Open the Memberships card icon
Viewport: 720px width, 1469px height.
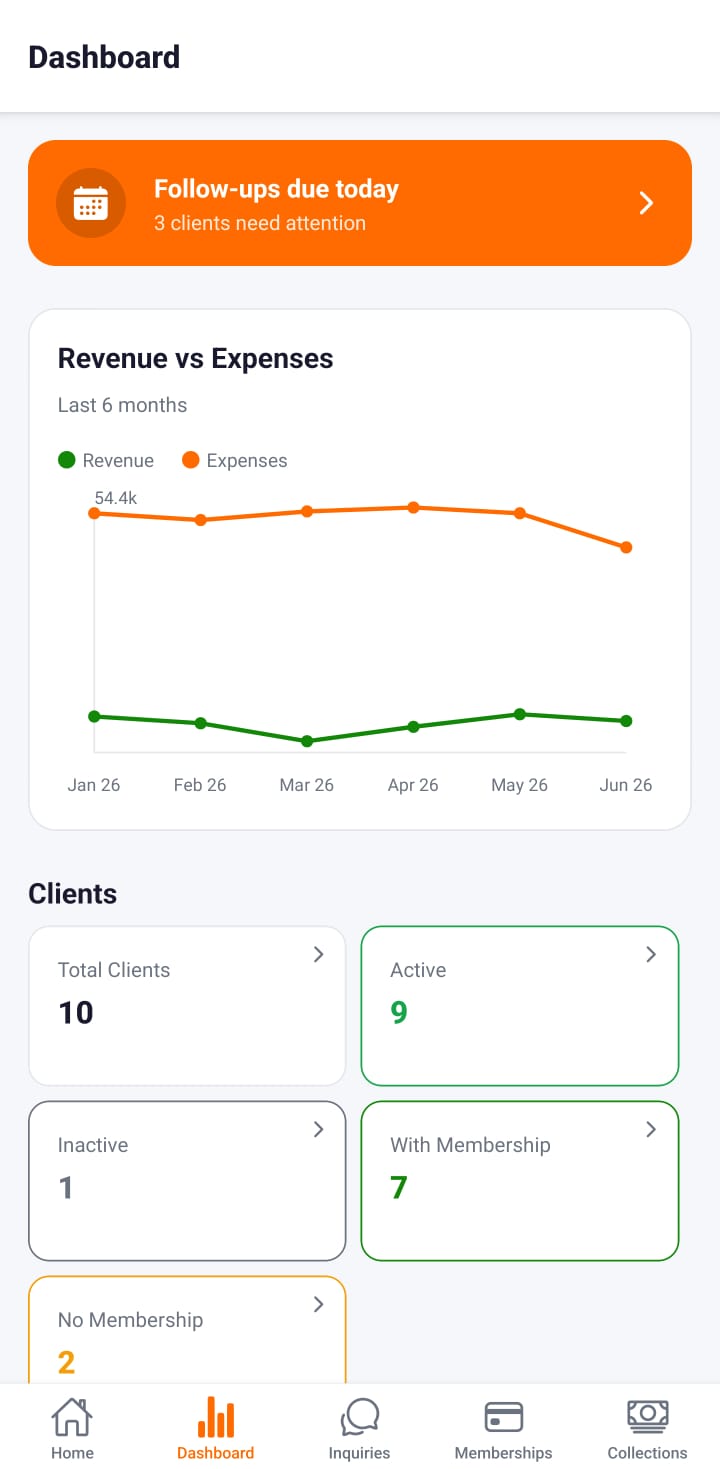[504, 1417]
